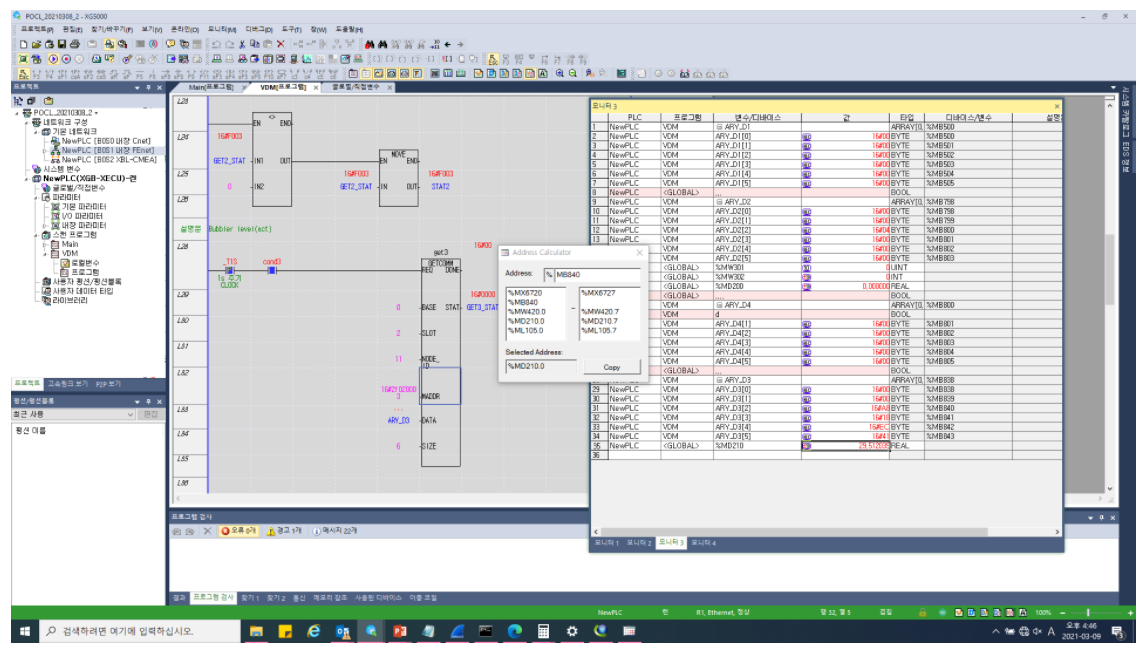Click the zoom slider in status bar
Viewport: 1142px width, 655px height.
click(1088, 611)
